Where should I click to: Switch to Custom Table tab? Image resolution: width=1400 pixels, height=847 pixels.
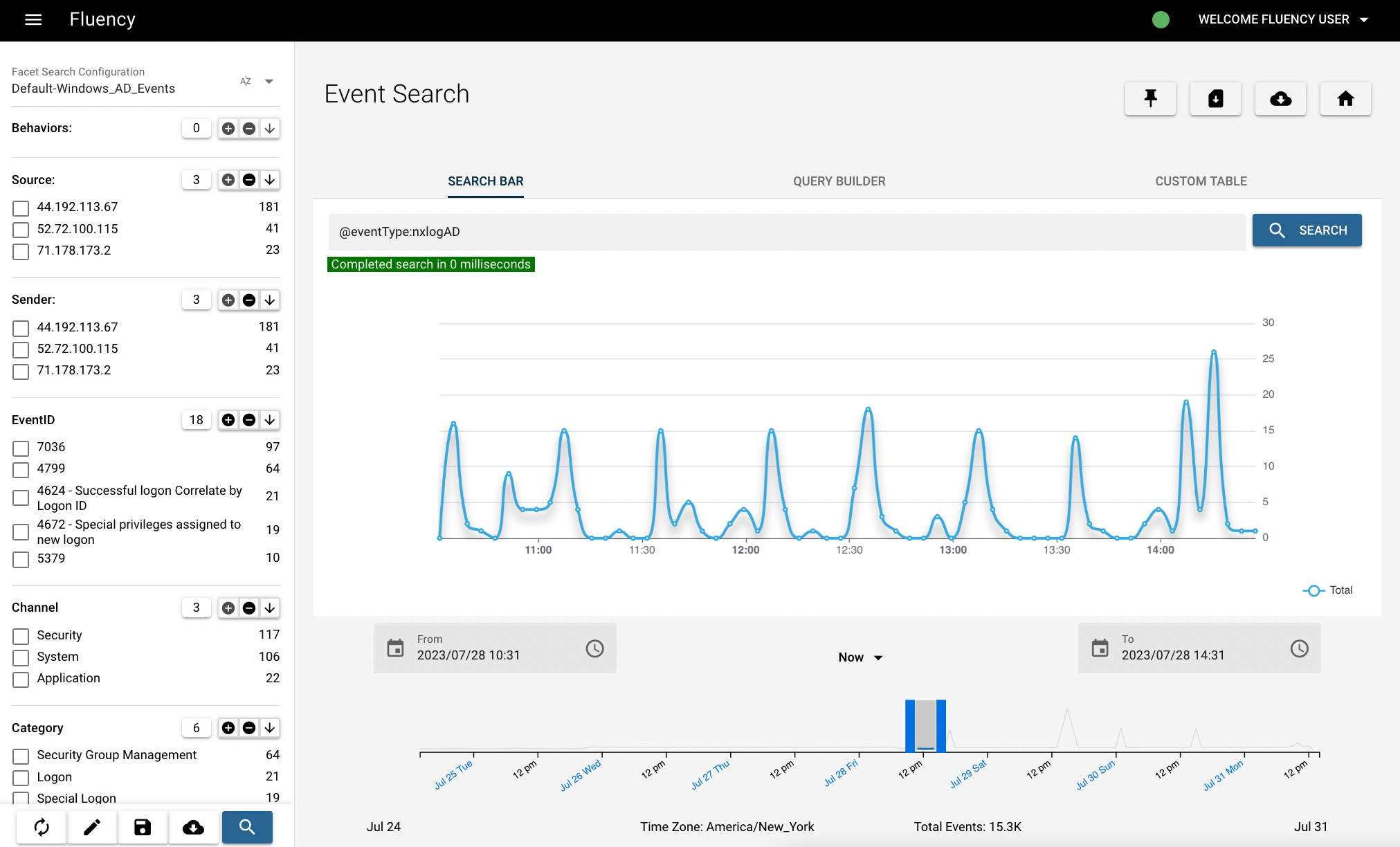(x=1201, y=181)
